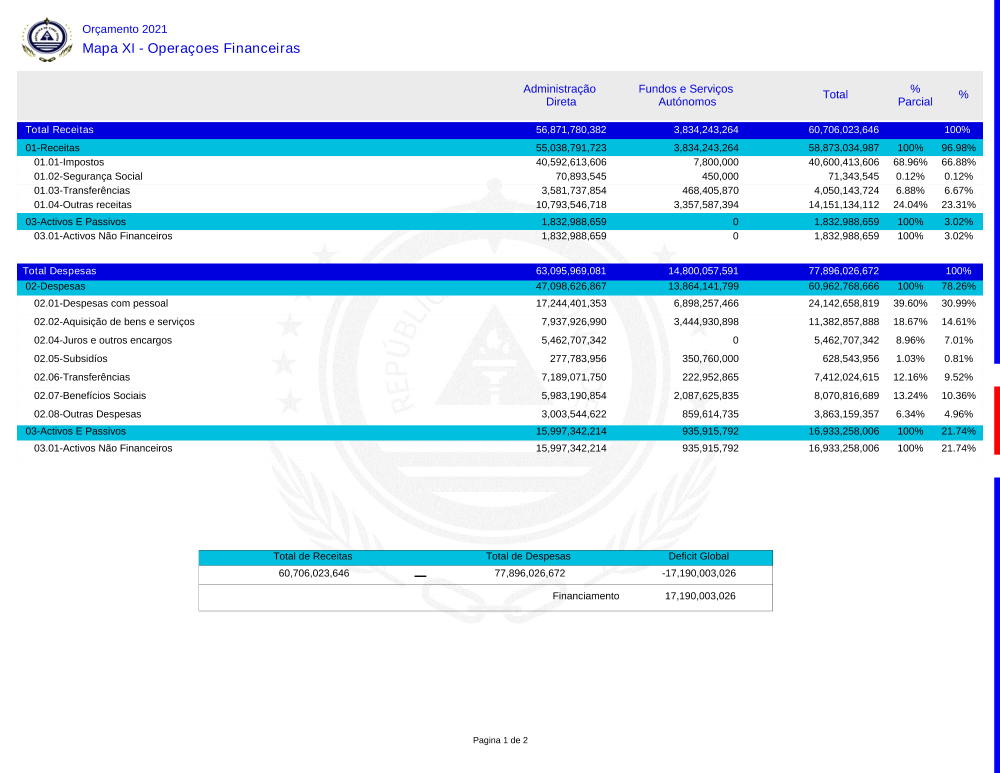Screen dimensions: 1000x773
Task: Select the "Financiamento" label in the summary box
Action: point(586,596)
